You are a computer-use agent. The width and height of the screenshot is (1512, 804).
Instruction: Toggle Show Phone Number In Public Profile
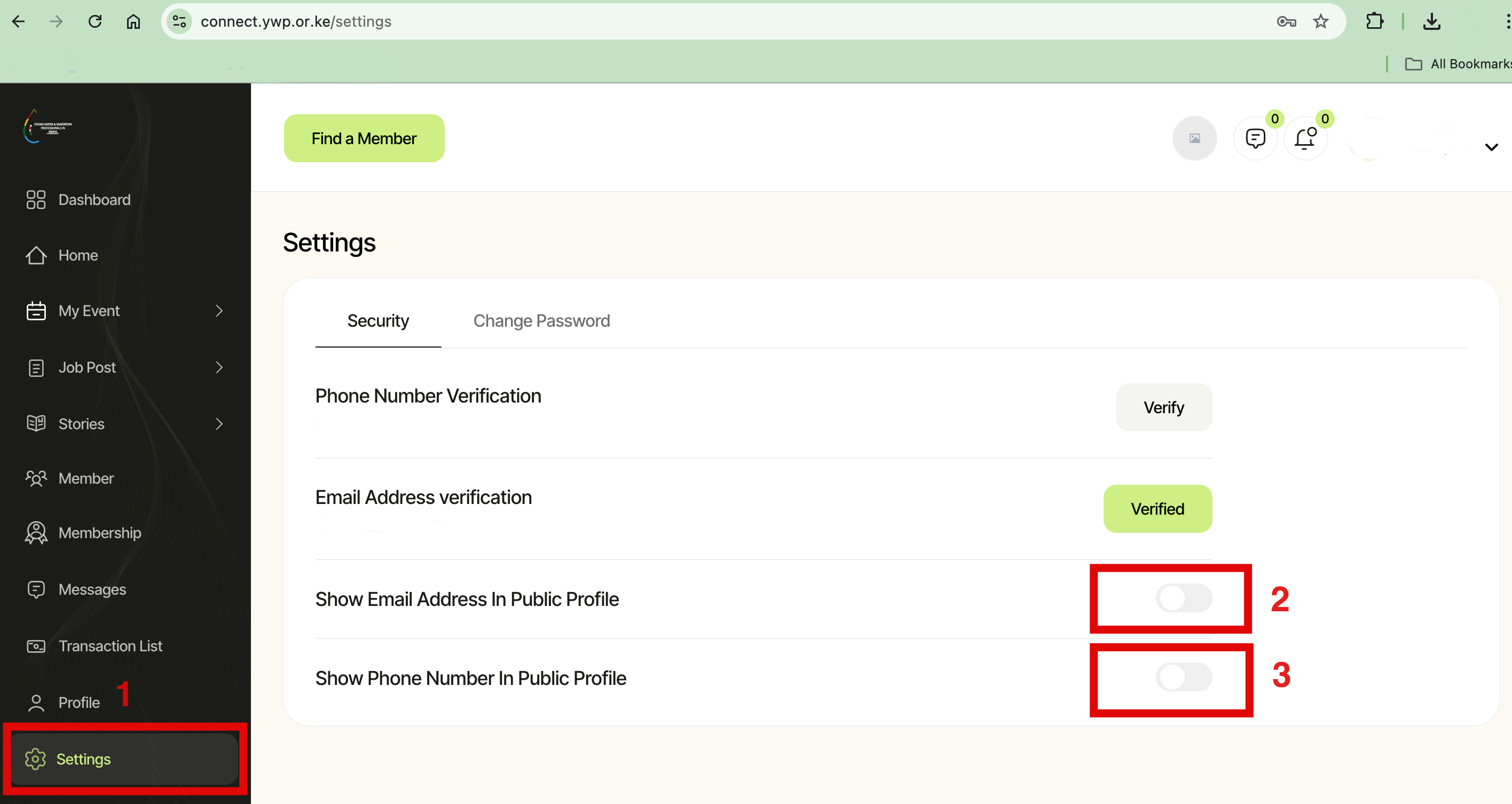(x=1183, y=676)
